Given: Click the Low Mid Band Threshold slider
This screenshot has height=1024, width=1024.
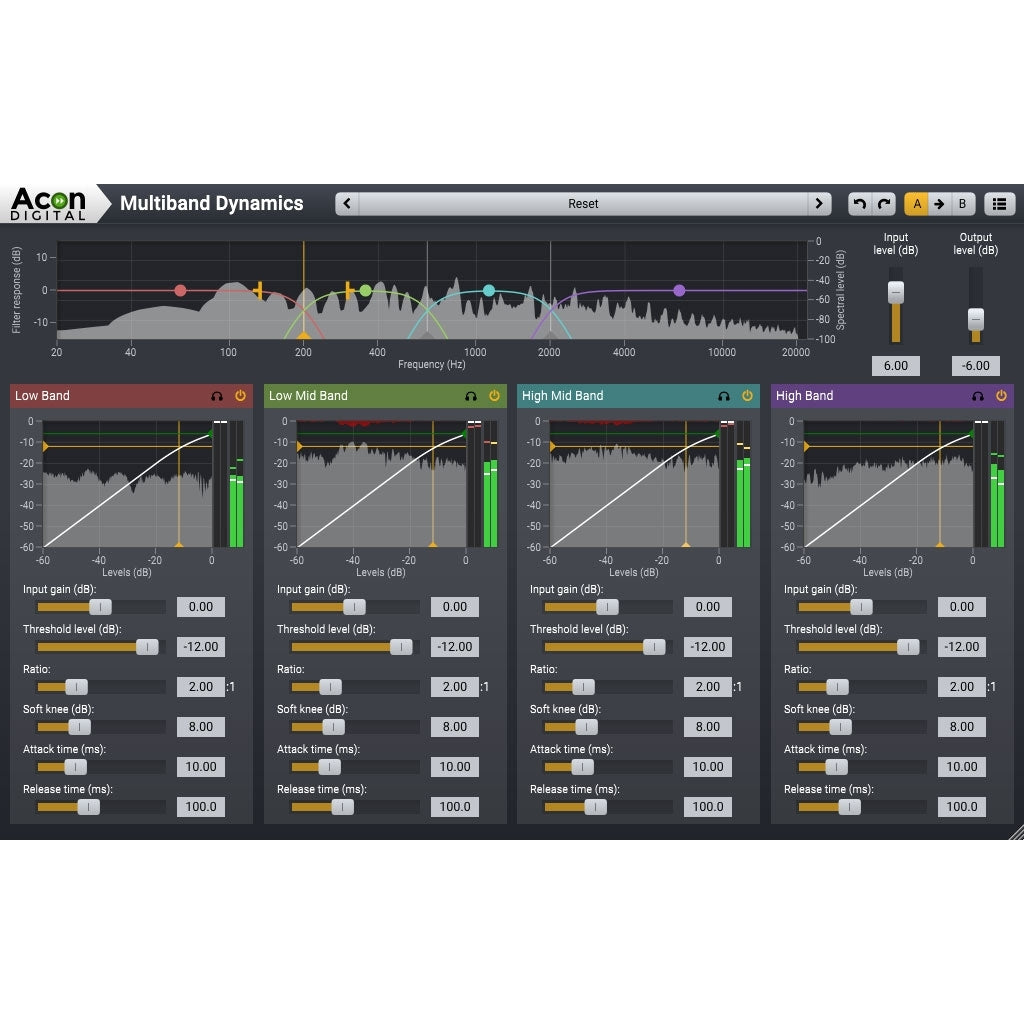Looking at the screenshot, I should click(x=355, y=647).
